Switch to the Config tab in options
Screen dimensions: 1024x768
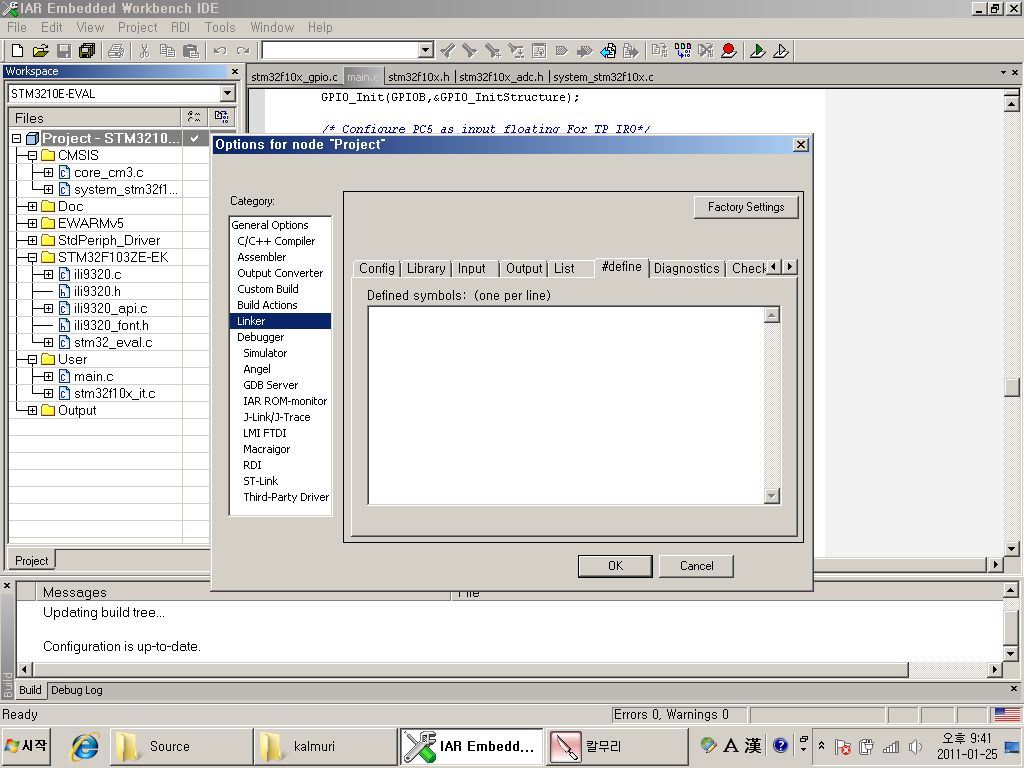377,268
